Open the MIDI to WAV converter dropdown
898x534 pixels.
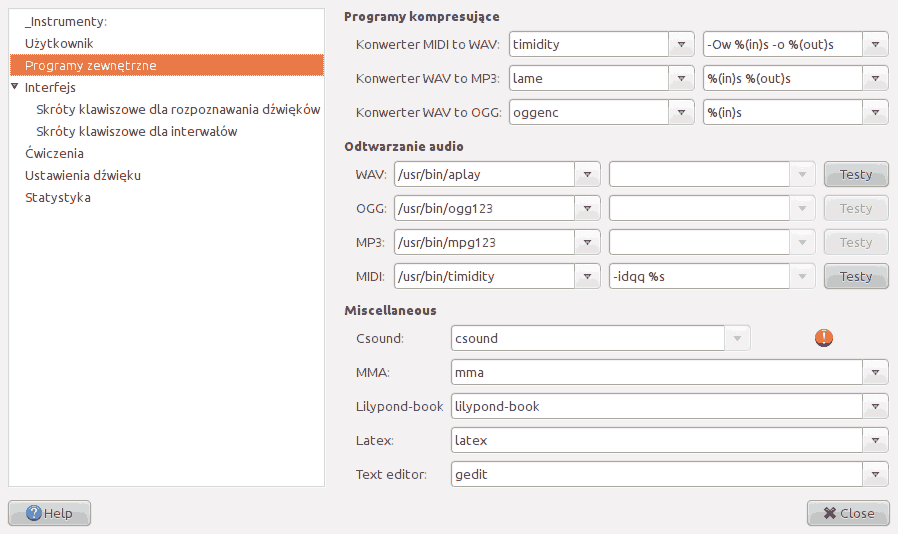[x=682, y=45]
